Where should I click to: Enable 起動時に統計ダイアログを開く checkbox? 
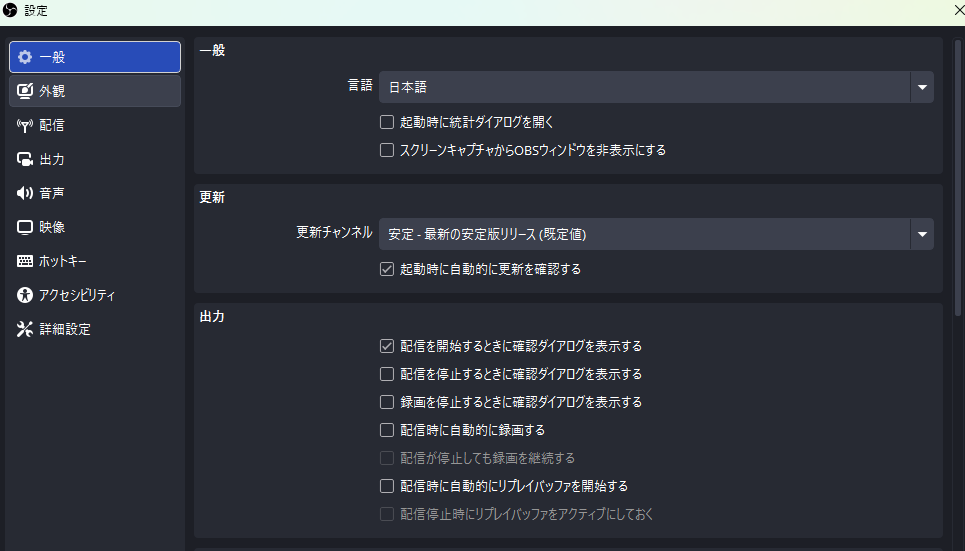[x=386, y=122]
